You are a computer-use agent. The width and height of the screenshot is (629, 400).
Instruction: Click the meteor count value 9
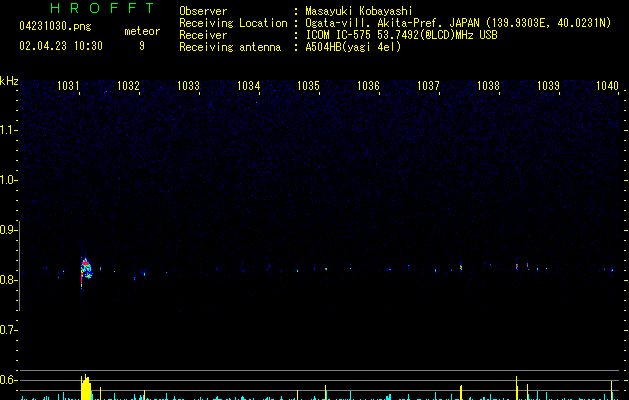click(142, 46)
